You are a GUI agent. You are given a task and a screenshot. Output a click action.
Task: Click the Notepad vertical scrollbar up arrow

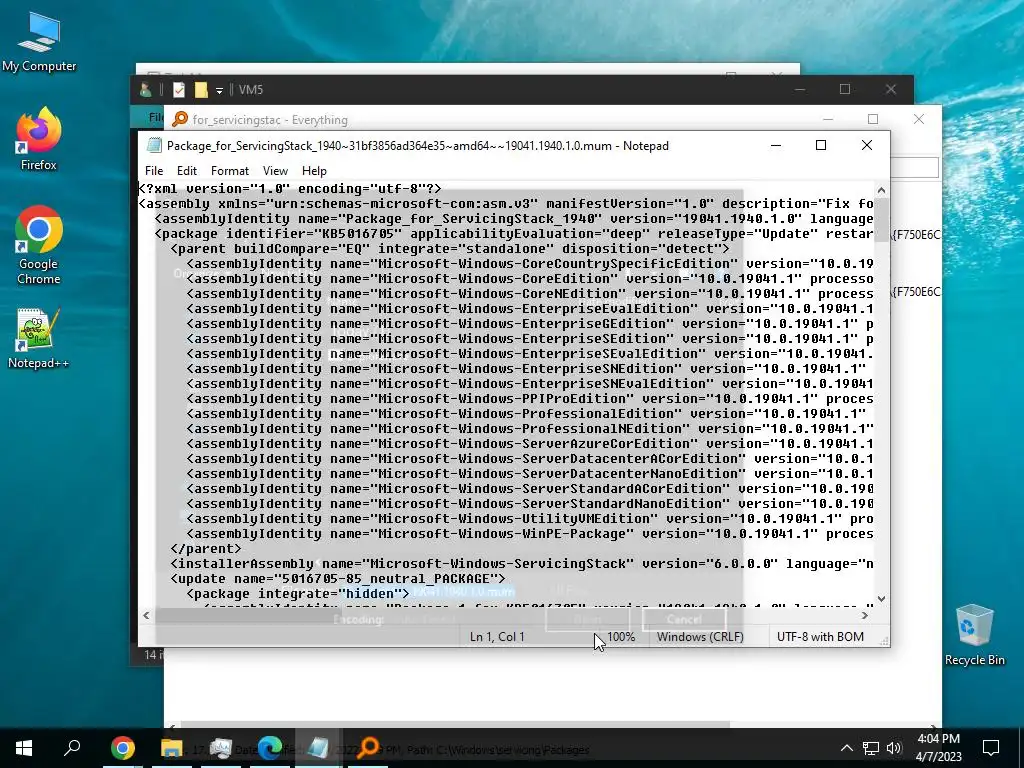coord(882,190)
